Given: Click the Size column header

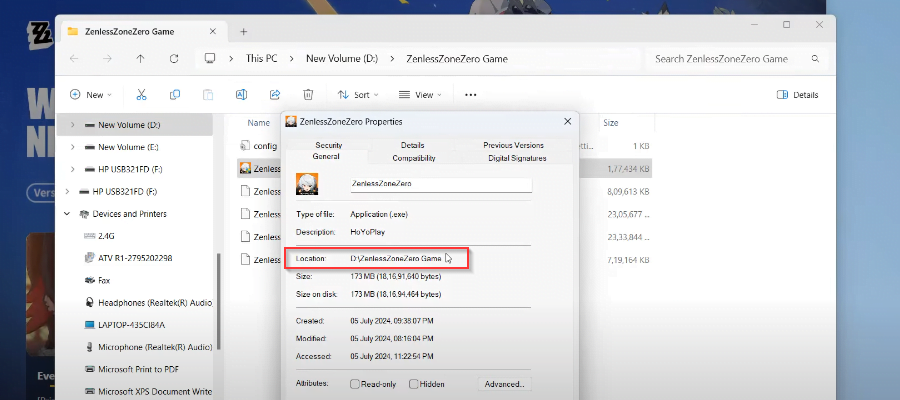Looking at the screenshot, I should click(x=611, y=123).
